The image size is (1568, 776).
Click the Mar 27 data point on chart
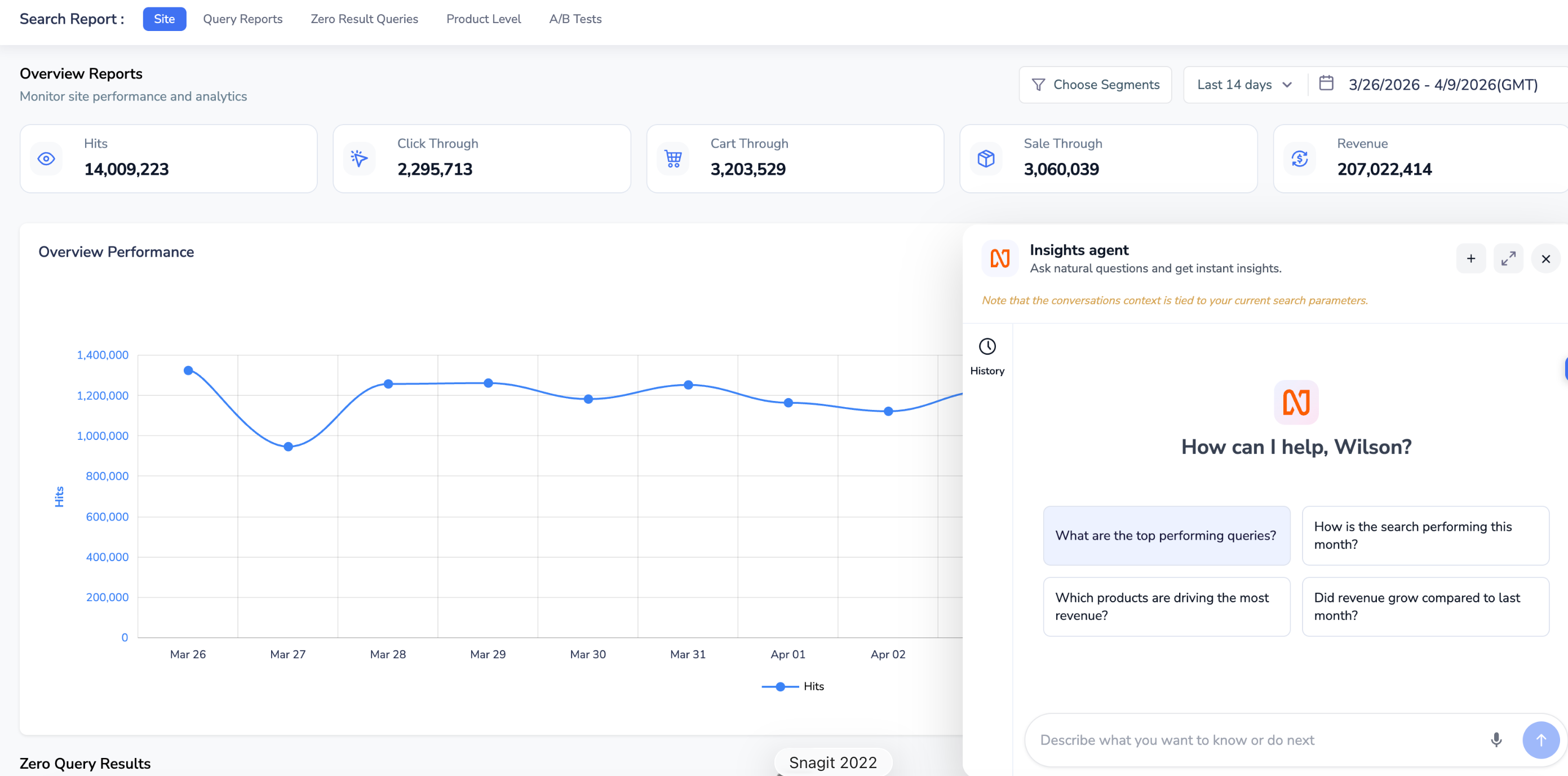(x=289, y=447)
